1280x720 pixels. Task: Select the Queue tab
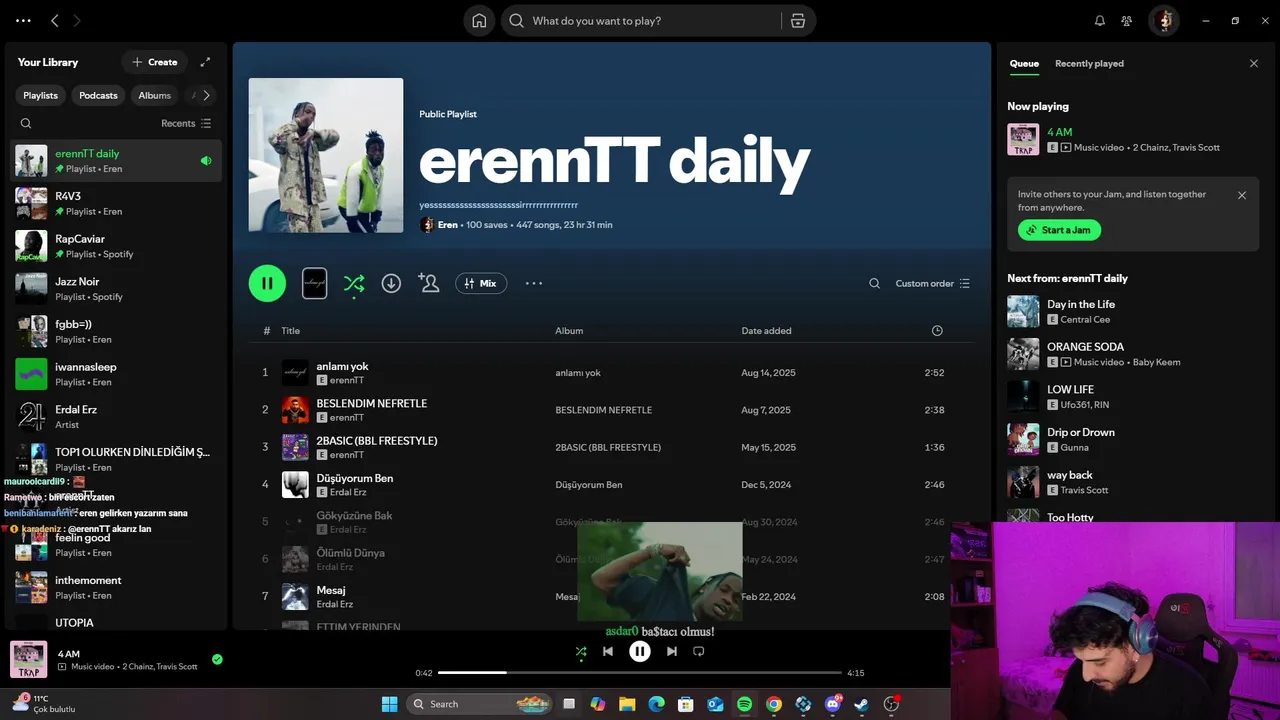click(1024, 63)
